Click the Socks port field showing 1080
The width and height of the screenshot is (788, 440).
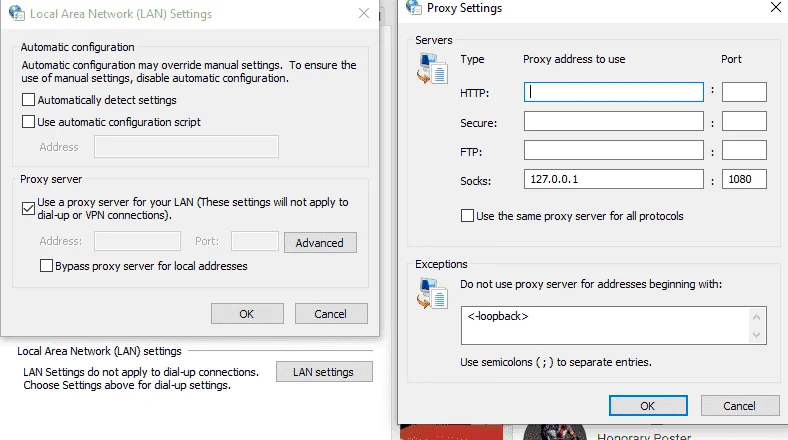(744, 179)
